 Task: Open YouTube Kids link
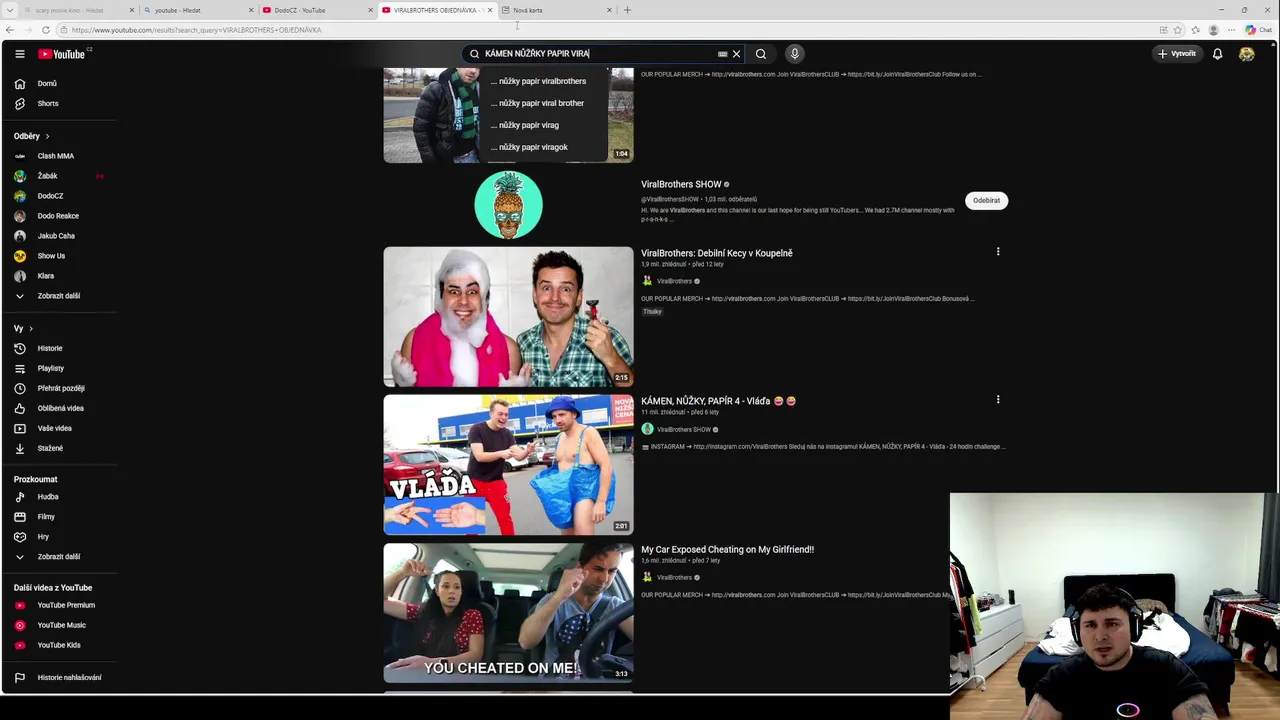tap(59, 645)
